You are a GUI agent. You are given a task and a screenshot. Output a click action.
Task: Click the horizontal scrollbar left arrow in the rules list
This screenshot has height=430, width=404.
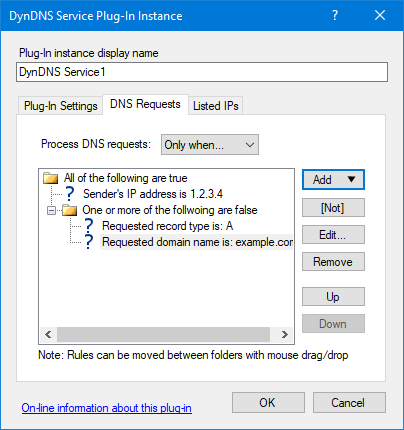[48, 334]
